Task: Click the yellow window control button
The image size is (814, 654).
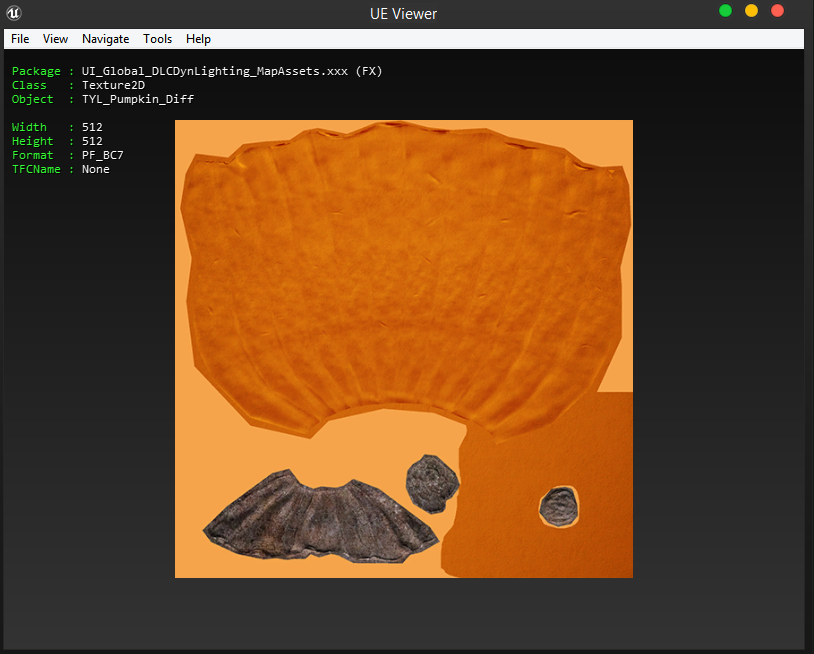Action: pyautogui.click(x=751, y=11)
